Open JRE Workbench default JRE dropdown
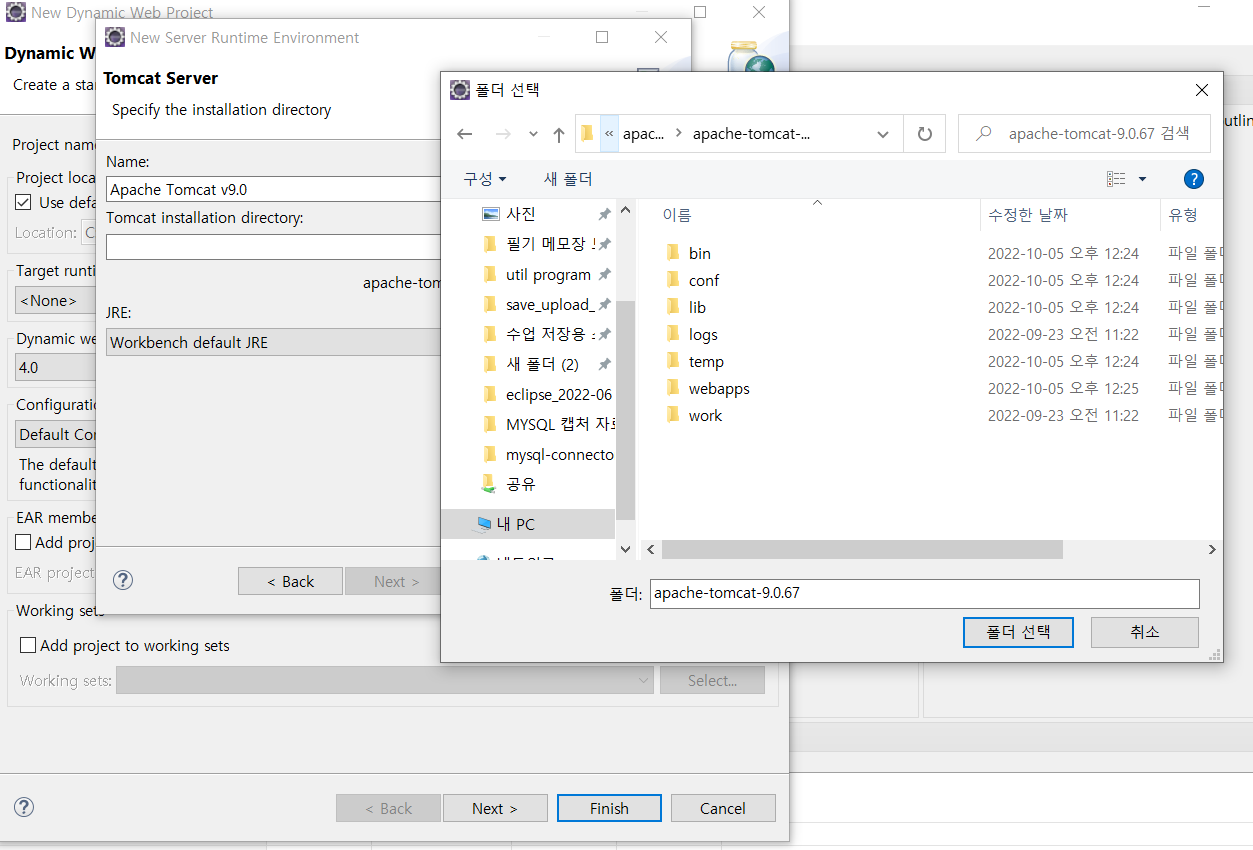Viewport: 1253px width, 850px height. (x=273, y=342)
